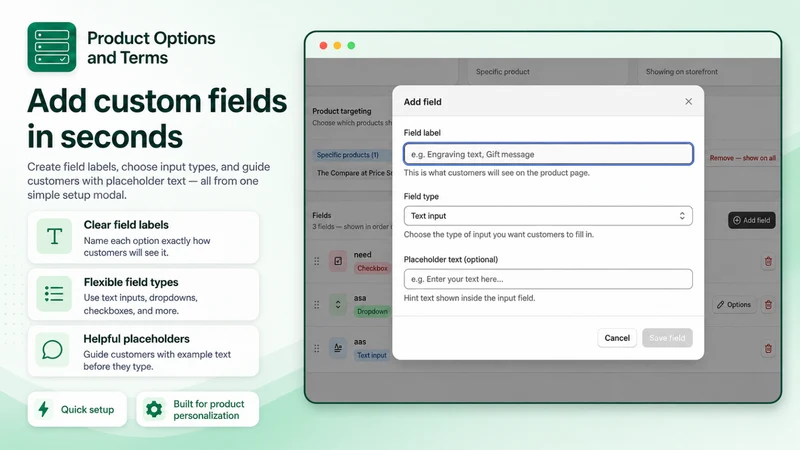Click the list icon of Flexible field types
800x450 pixels.
point(54,294)
